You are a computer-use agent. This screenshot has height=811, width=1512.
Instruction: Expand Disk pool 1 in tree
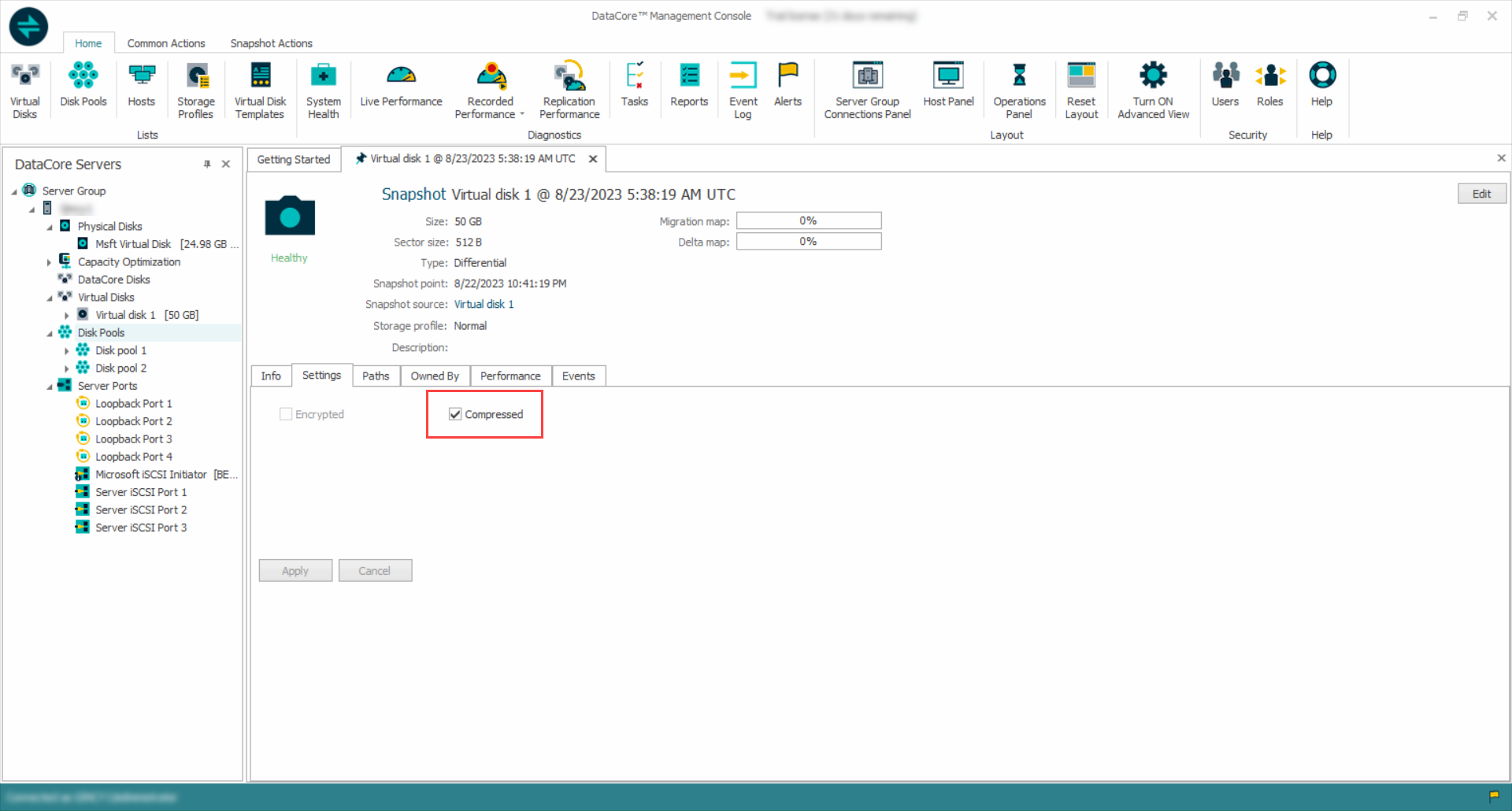pyautogui.click(x=66, y=350)
